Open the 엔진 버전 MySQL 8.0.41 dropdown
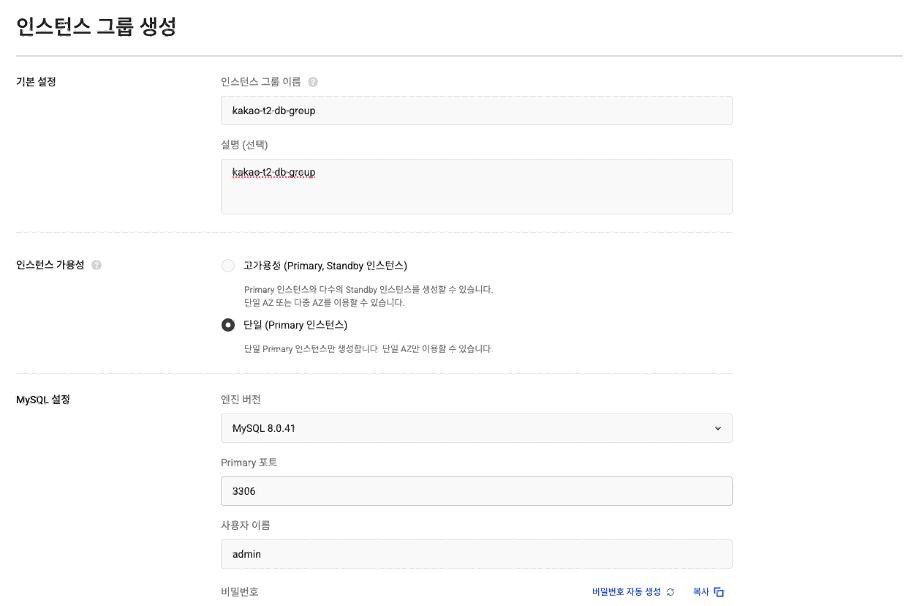Screen dimensions: 904x606 477,428
